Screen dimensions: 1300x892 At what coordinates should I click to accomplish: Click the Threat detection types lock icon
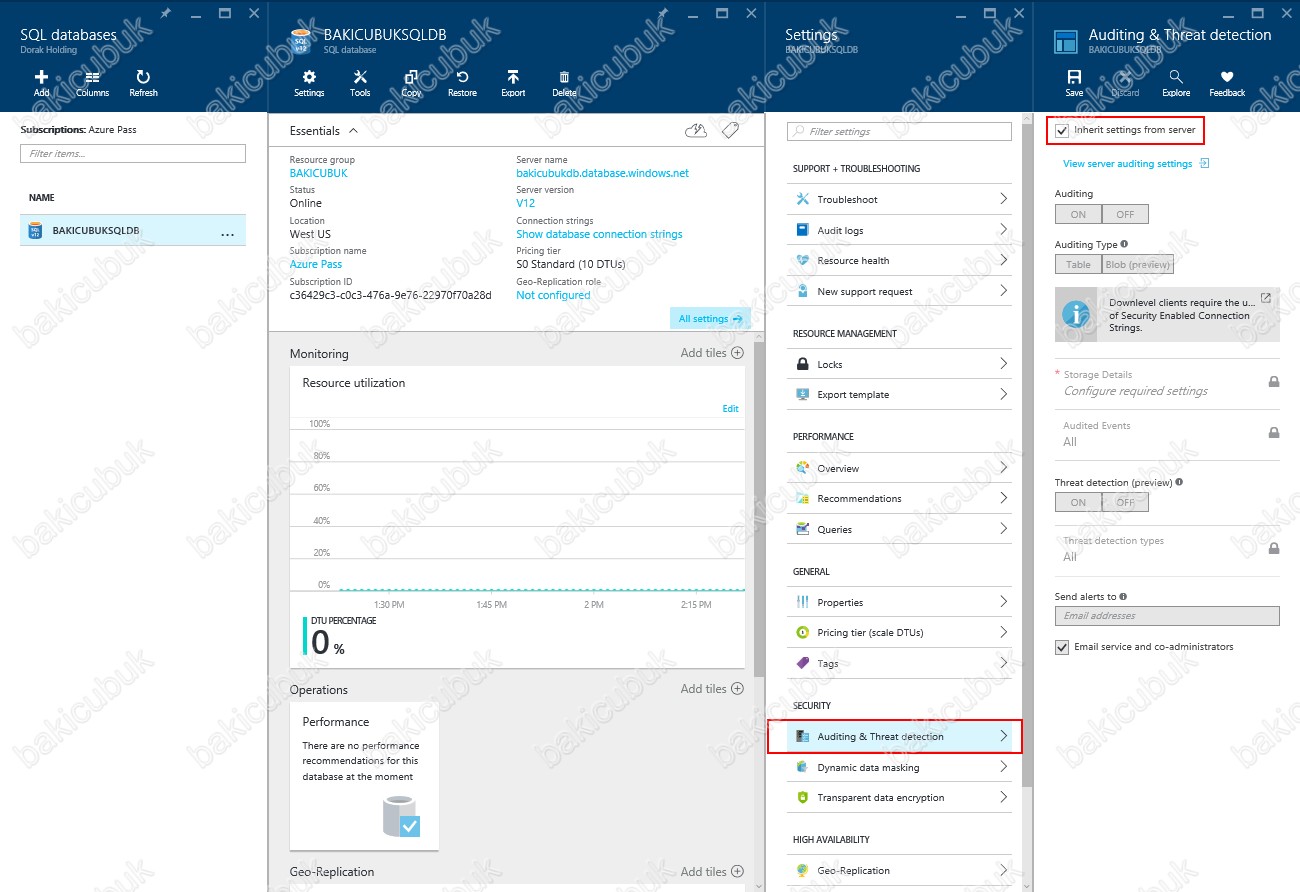(x=1274, y=549)
